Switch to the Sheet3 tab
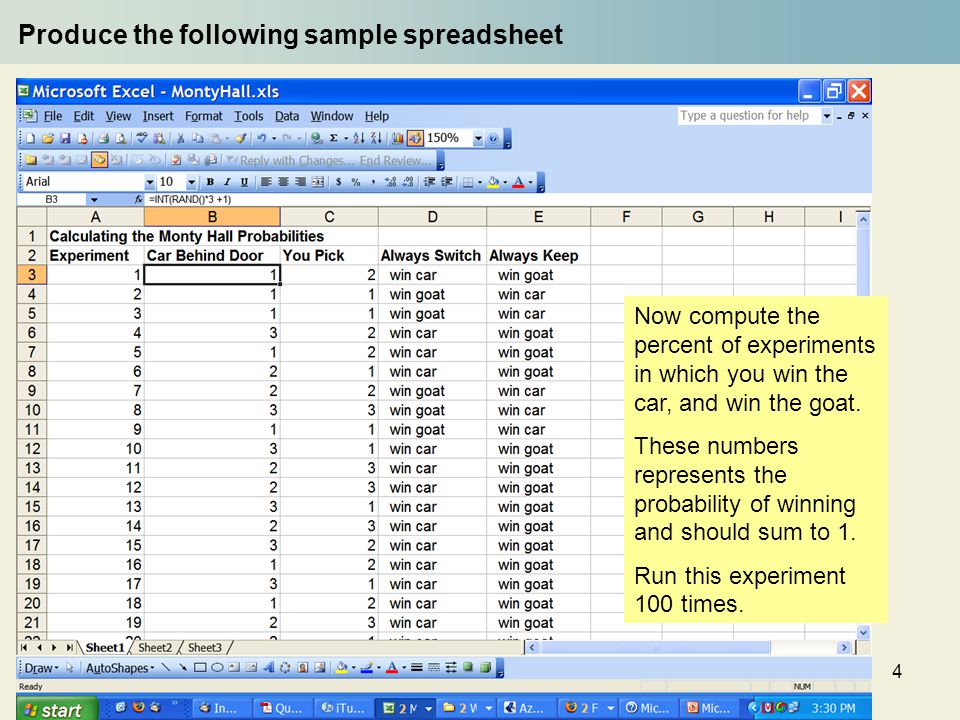Screen dimensions: 960x720 click(204, 647)
